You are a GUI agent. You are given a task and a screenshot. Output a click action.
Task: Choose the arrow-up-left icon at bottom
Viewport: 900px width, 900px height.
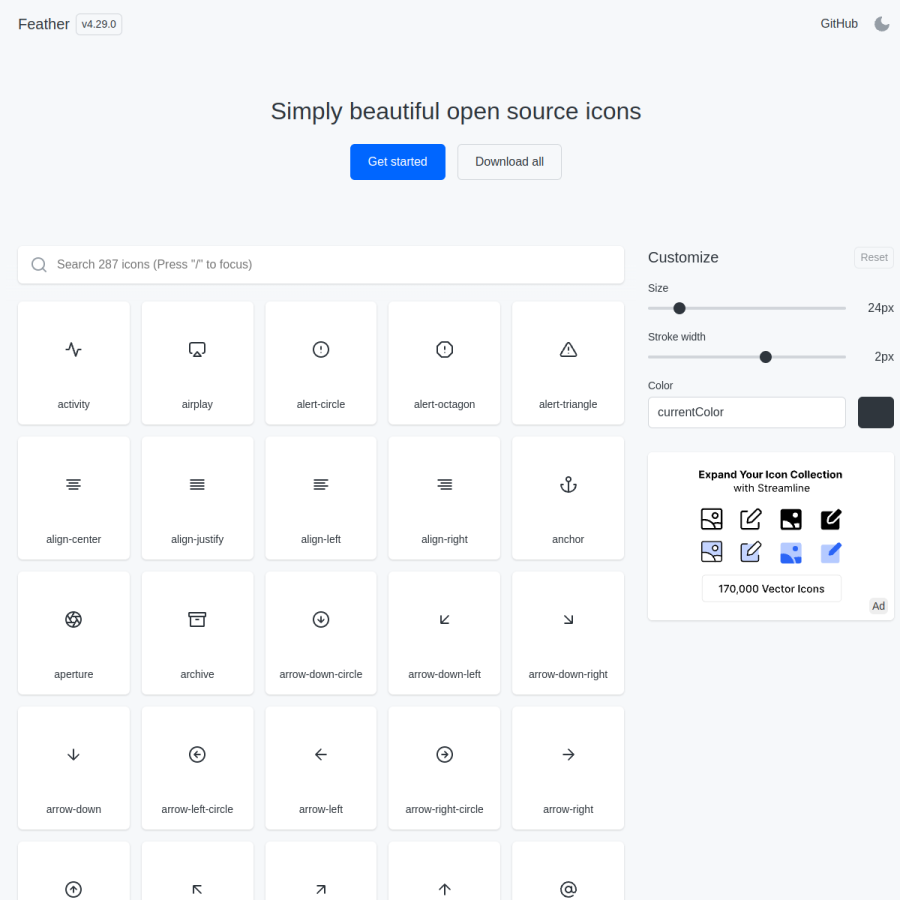pos(197,871)
